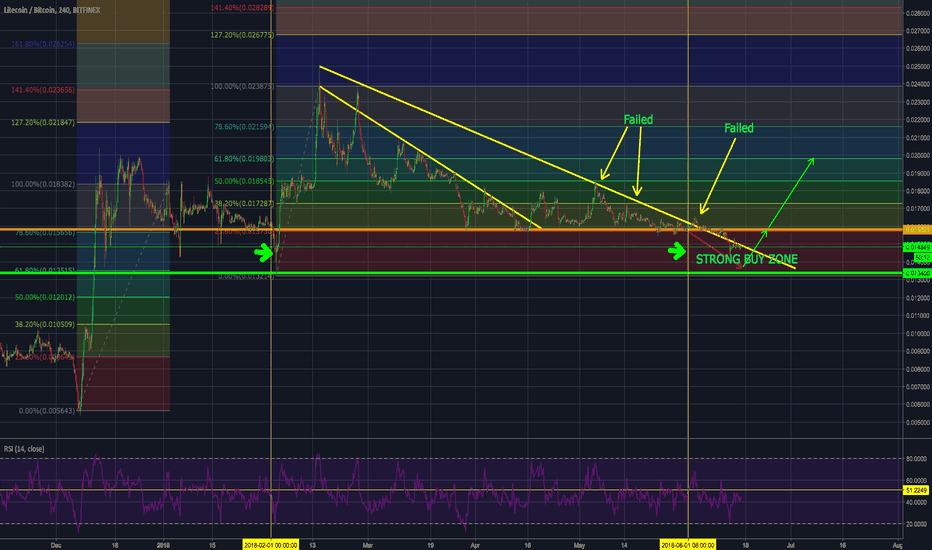Click the Apr label on time axis
The image size is (932, 550).
pos(475,545)
